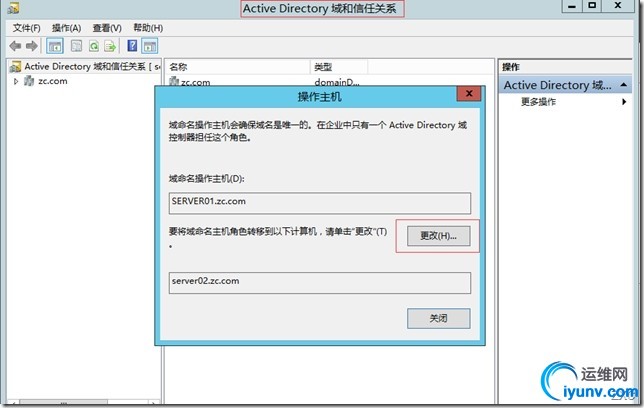Click the 关闭 button in the dialog
Image resolution: width=644 pixels, height=408 pixels.
tap(439, 318)
